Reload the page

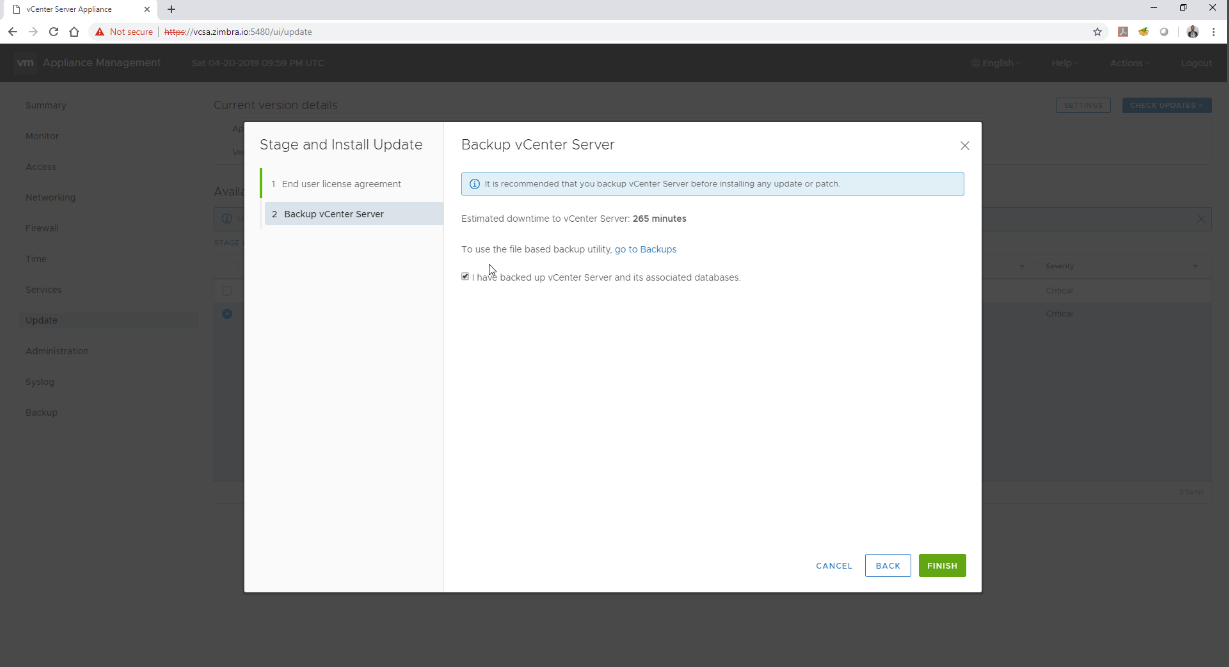coord(54,32)
